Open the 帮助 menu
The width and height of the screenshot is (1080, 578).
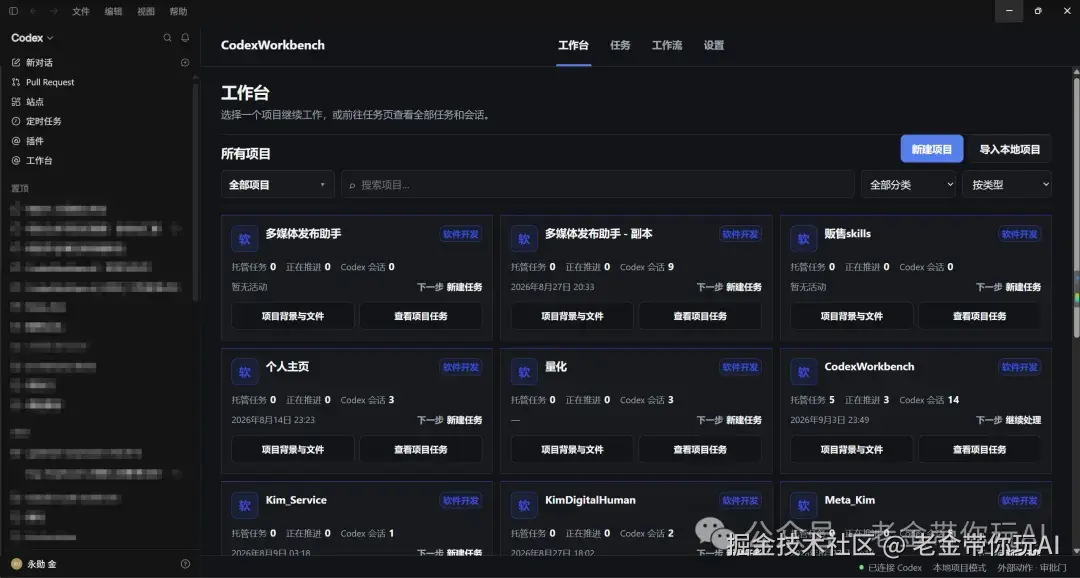pos(178,11)
